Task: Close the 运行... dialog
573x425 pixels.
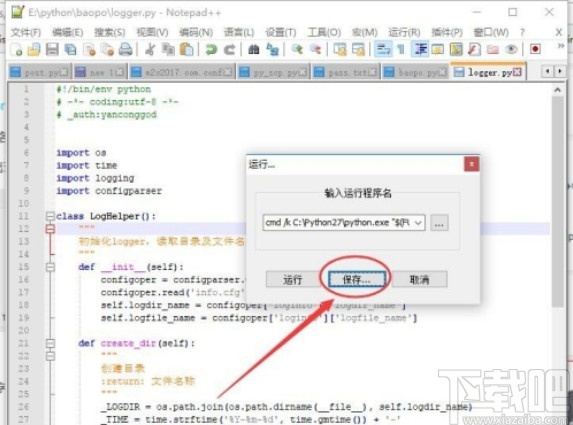Action: click(471, 164)
